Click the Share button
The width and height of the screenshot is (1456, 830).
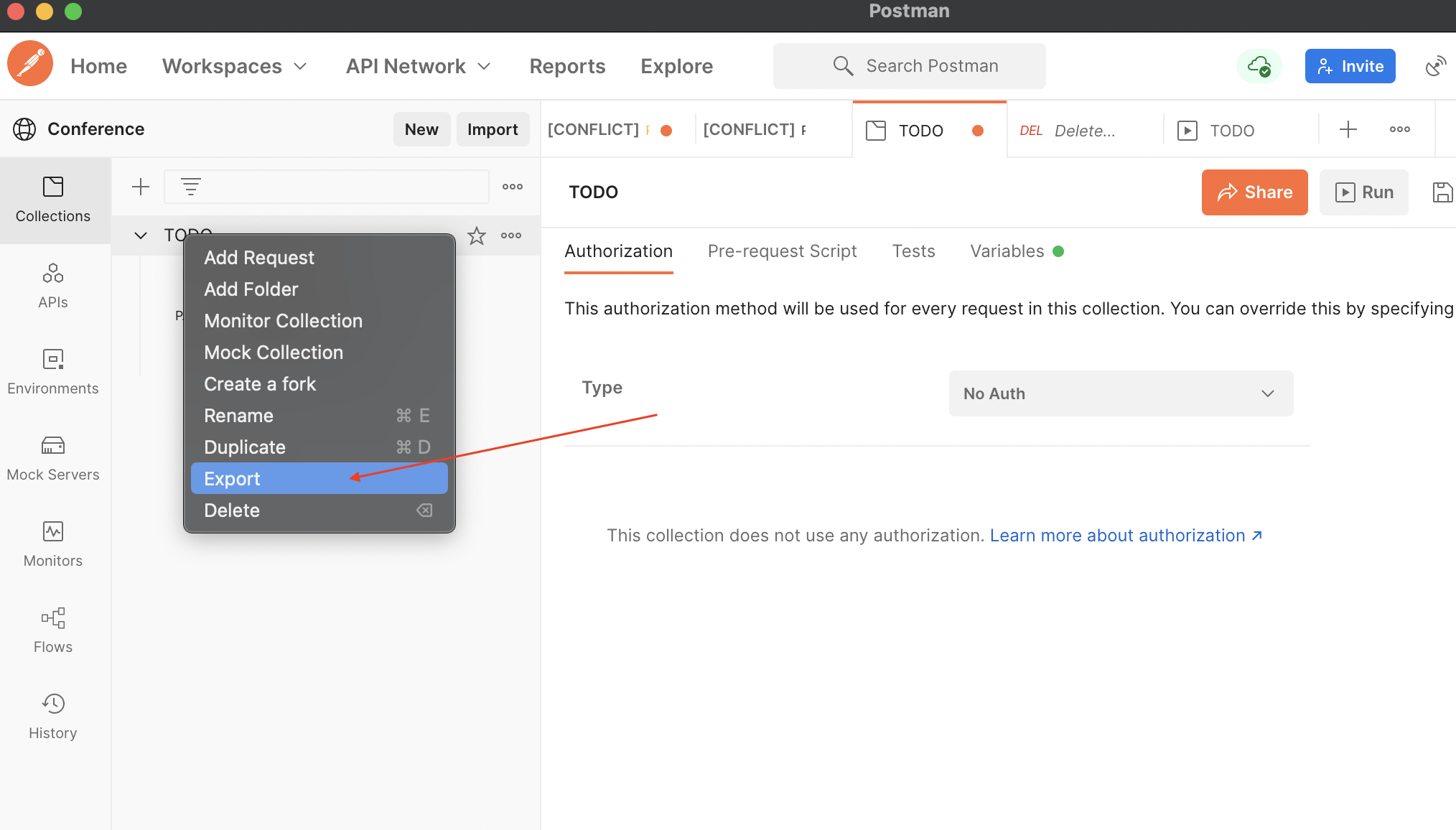[x=1254, y=192]
